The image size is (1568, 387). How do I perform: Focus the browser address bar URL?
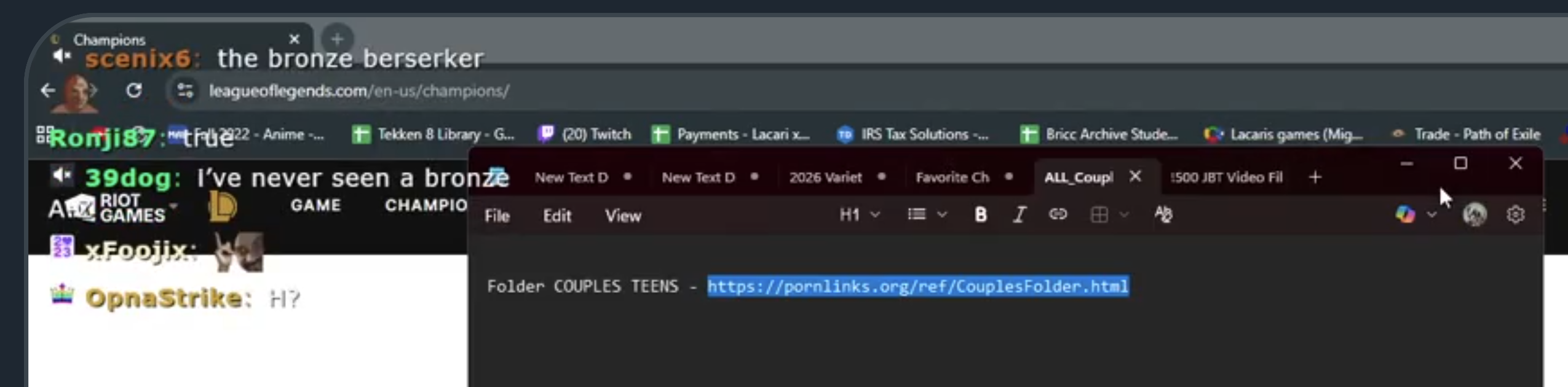click(359, 91)
